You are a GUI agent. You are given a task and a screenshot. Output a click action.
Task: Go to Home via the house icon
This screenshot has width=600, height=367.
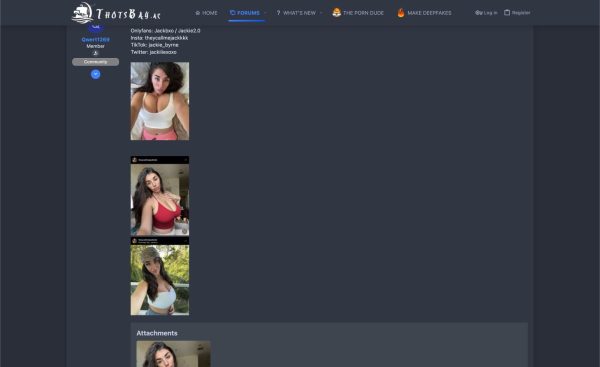point(197,13)
